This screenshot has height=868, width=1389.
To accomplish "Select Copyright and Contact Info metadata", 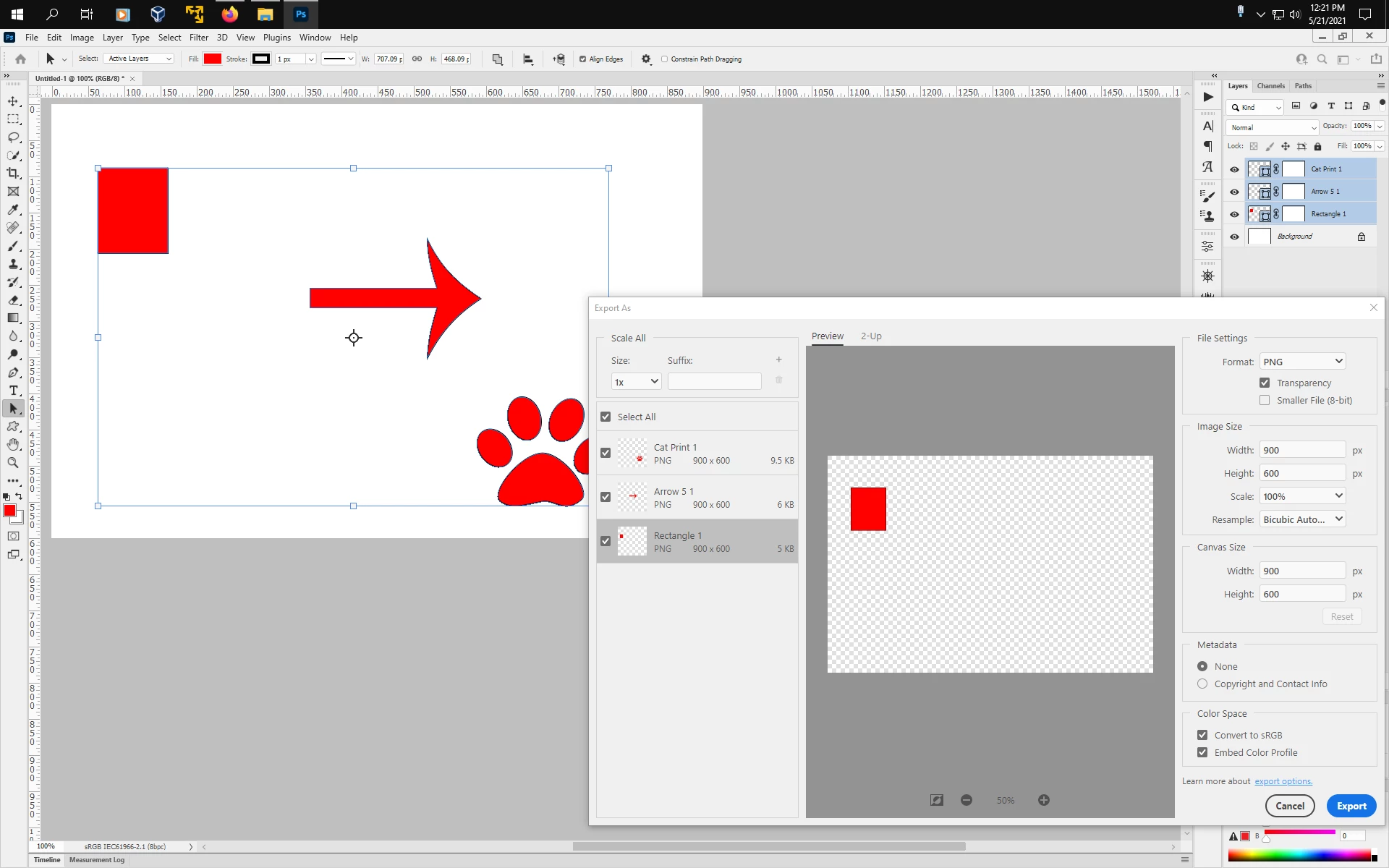I will 1202,684.
